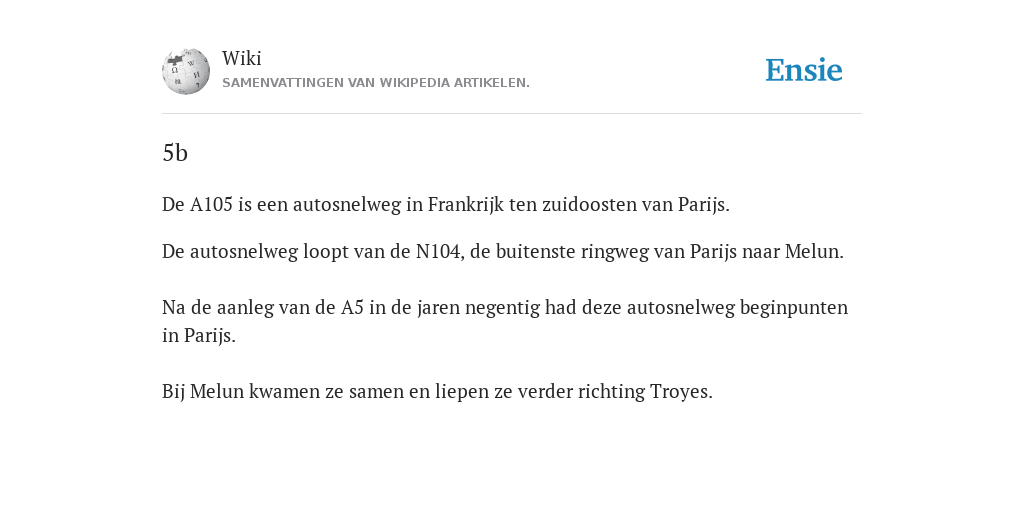Click the words 'in Parijs.' on the wrapped line
Image resolution: width=1024 pixels, height=512 pixels.
tap(199, 335)
